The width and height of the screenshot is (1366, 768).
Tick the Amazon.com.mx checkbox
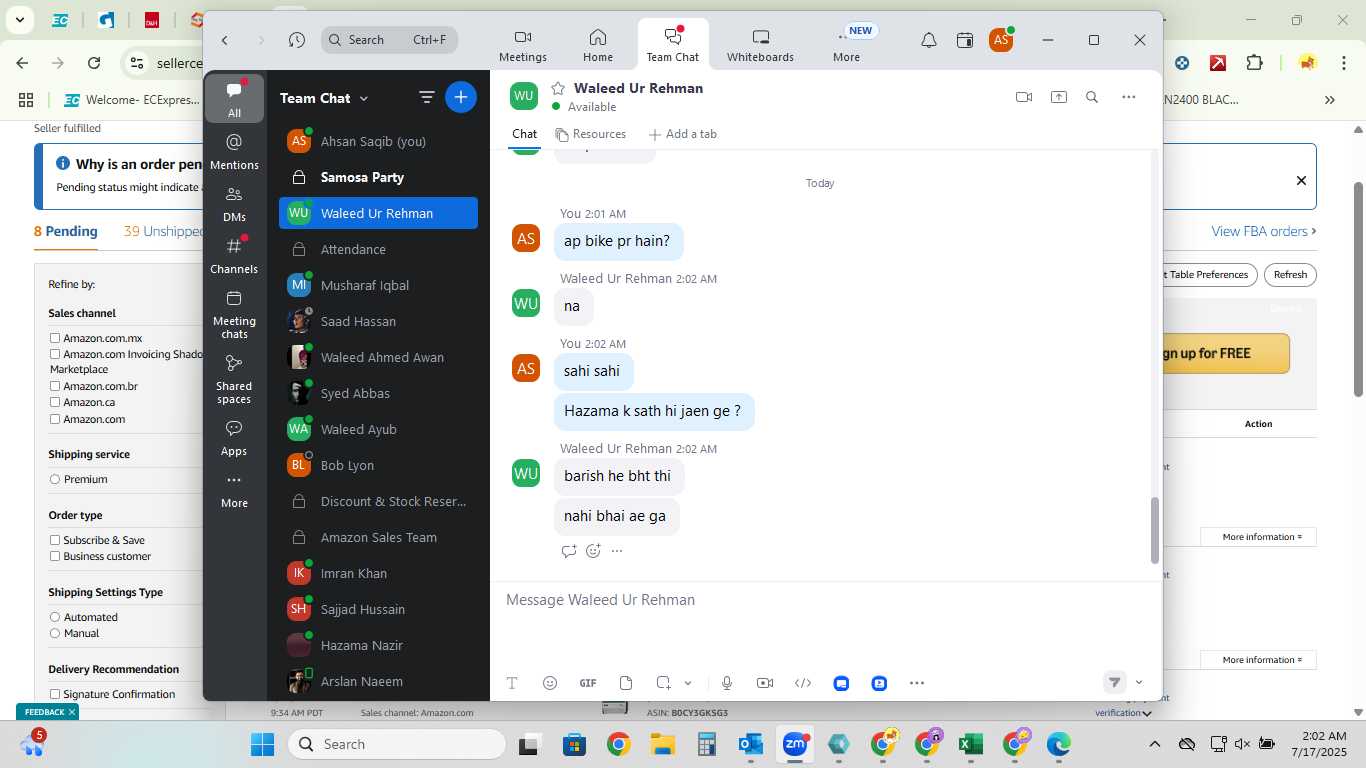[55, 338]
